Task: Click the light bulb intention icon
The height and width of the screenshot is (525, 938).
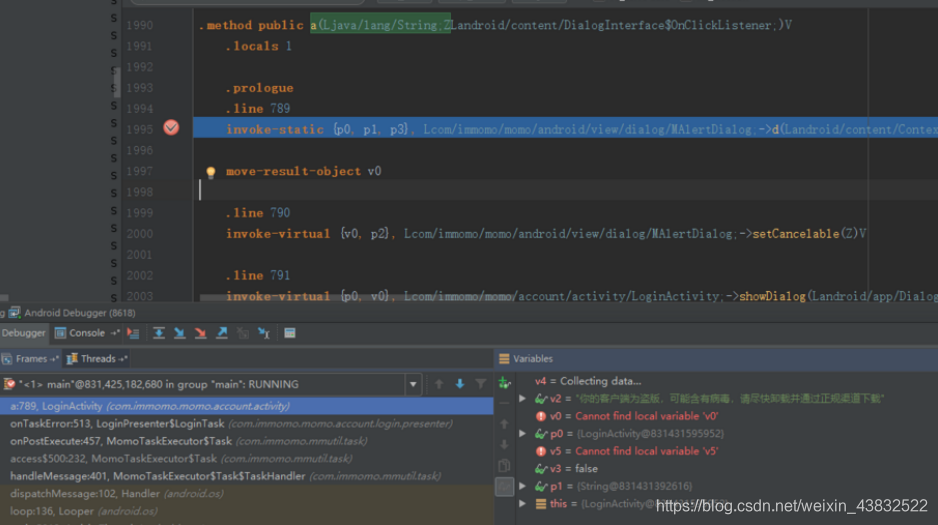Action: click(211, 172)
